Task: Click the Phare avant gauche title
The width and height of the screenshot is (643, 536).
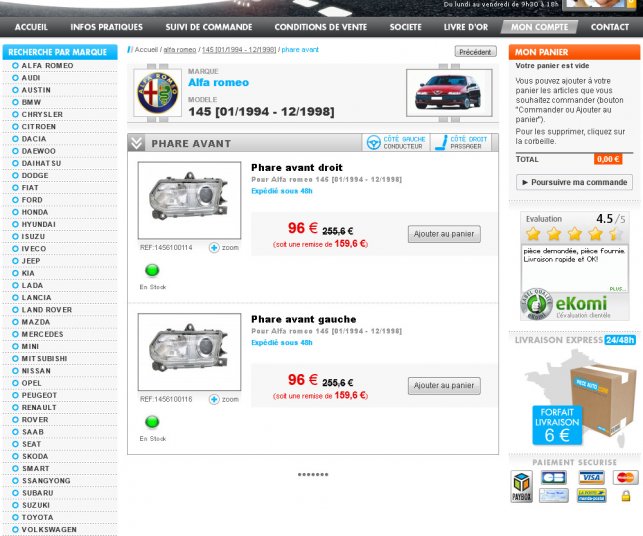Action: point(304,319)
